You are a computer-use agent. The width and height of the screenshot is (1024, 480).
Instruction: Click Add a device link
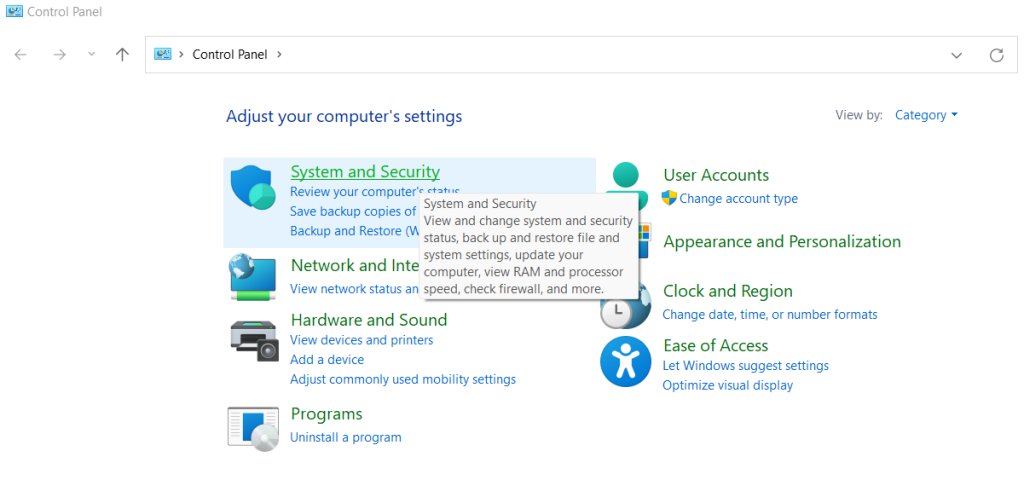click(327, 360)
